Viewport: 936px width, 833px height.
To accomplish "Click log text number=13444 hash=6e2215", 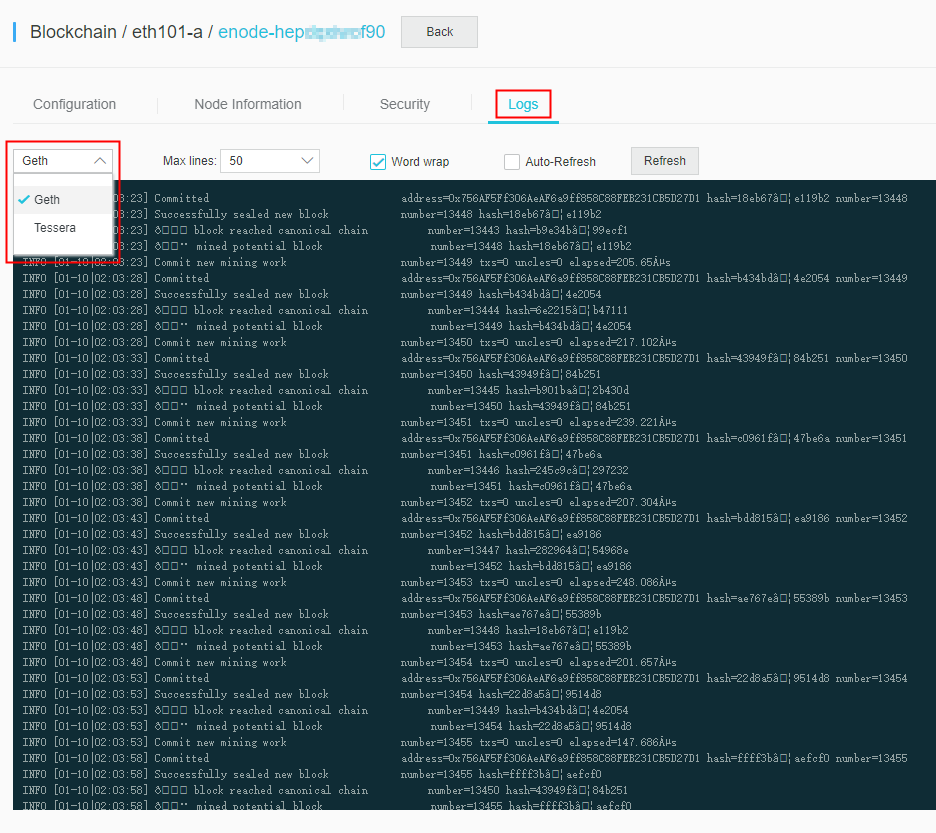I will (x=528, y=310).
